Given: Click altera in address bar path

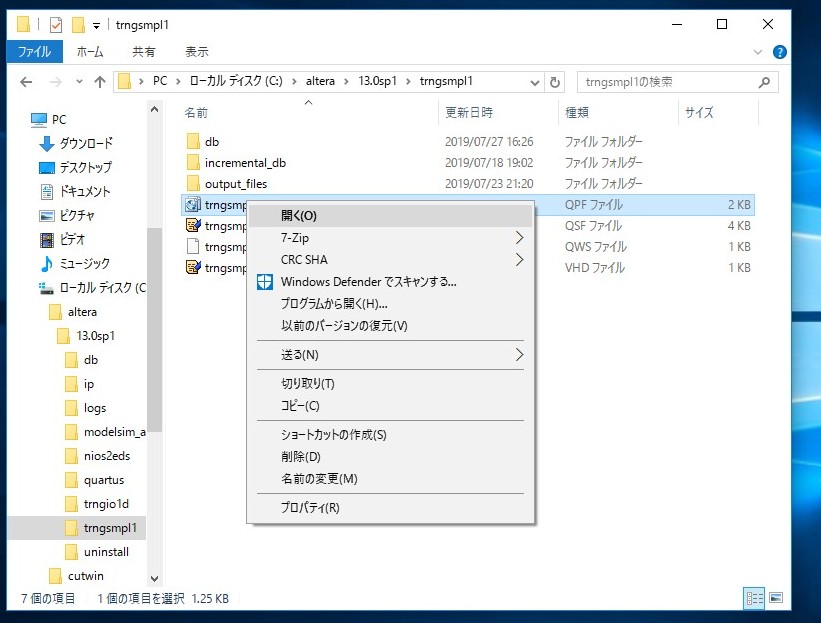Looking at the screenshot, I should pyautogui.click(x=320, y=82).
